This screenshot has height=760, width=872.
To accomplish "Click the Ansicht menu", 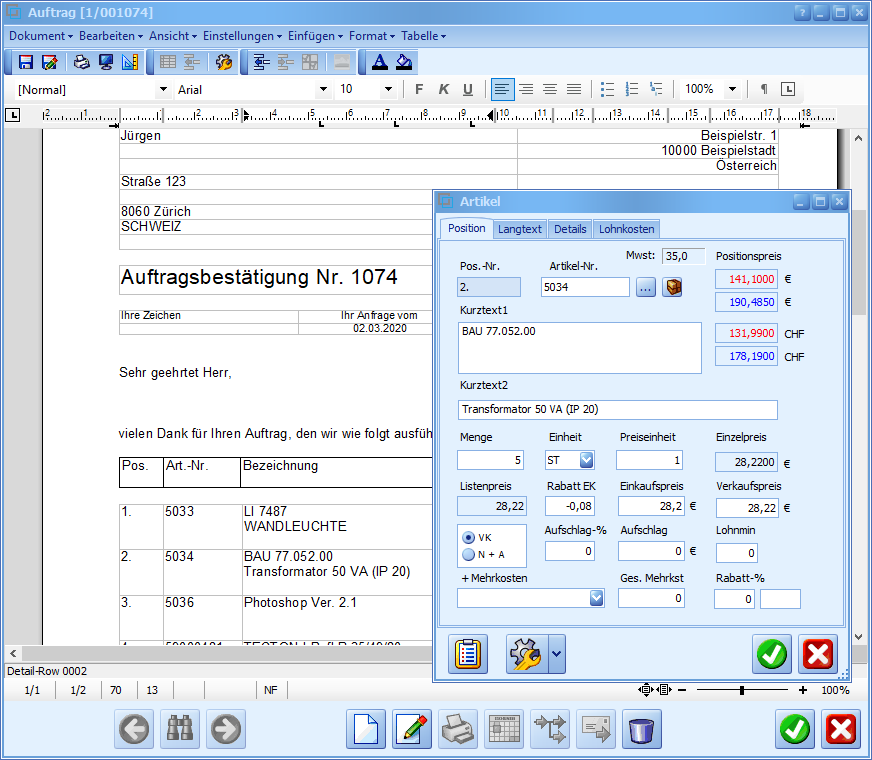I will pyautogui.click(x=173, y=36).
